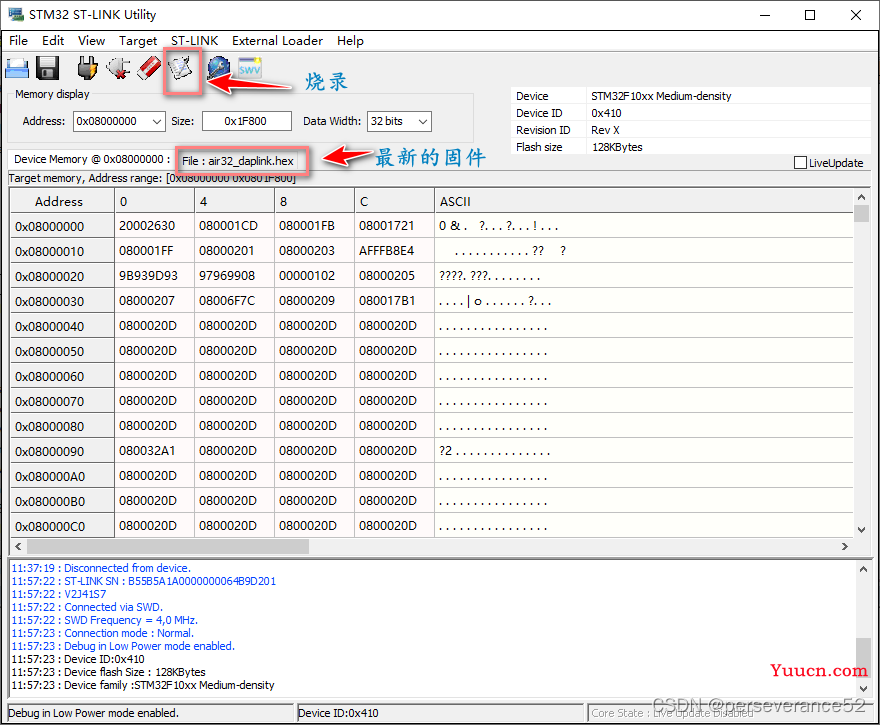Click log line 'Connected via SWD.'

click(x=87, y=607)
